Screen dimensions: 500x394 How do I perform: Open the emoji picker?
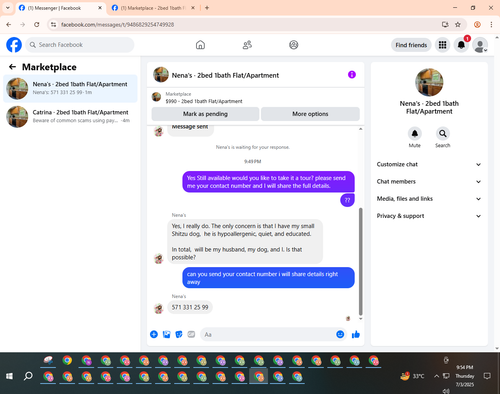[x=340, y=334]
